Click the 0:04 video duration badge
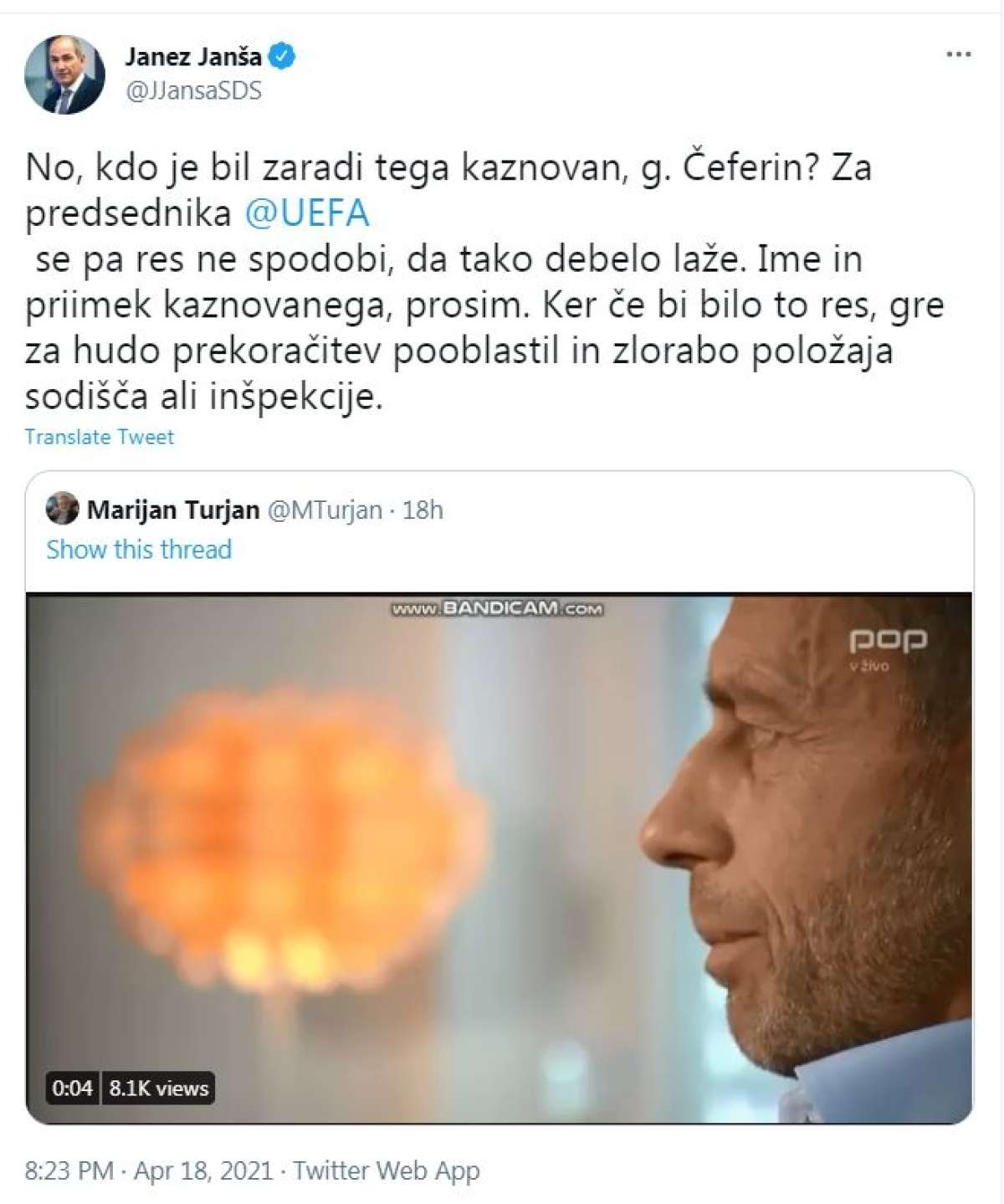Viewport: 1004px width, 1204px height. (x=73, y=1088)
